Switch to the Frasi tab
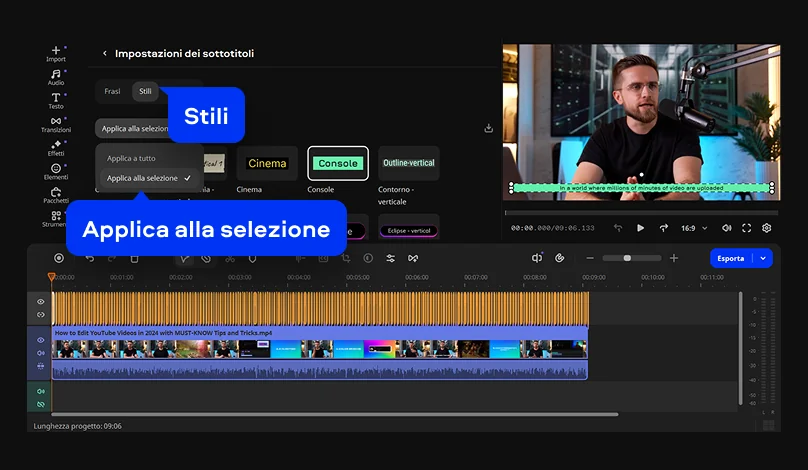The width and height of the screenshot is (808, 470). 112,91
